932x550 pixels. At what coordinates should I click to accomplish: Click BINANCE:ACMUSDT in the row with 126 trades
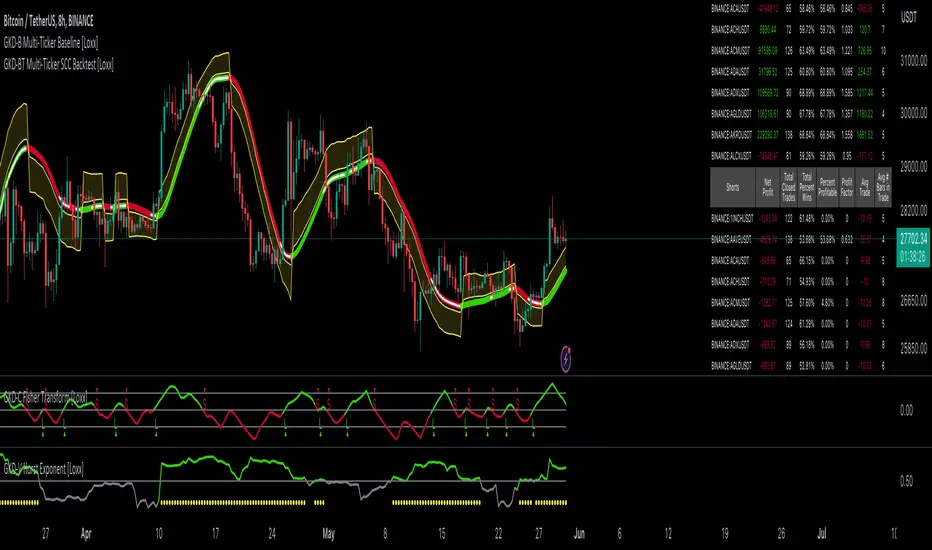point(731,51)
